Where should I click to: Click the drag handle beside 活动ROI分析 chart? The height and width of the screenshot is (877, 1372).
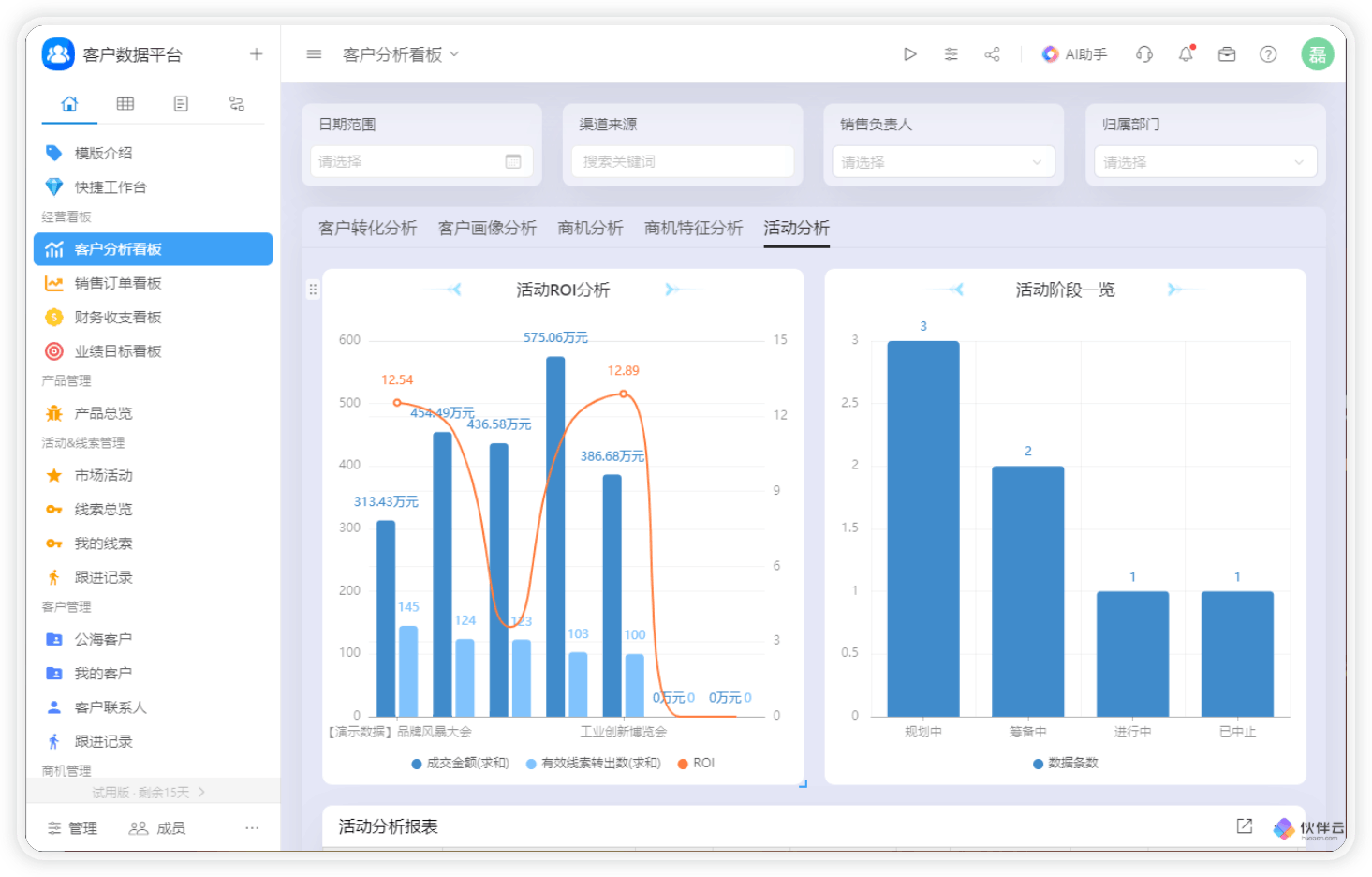pyautogui.click(x=313, y=290)
